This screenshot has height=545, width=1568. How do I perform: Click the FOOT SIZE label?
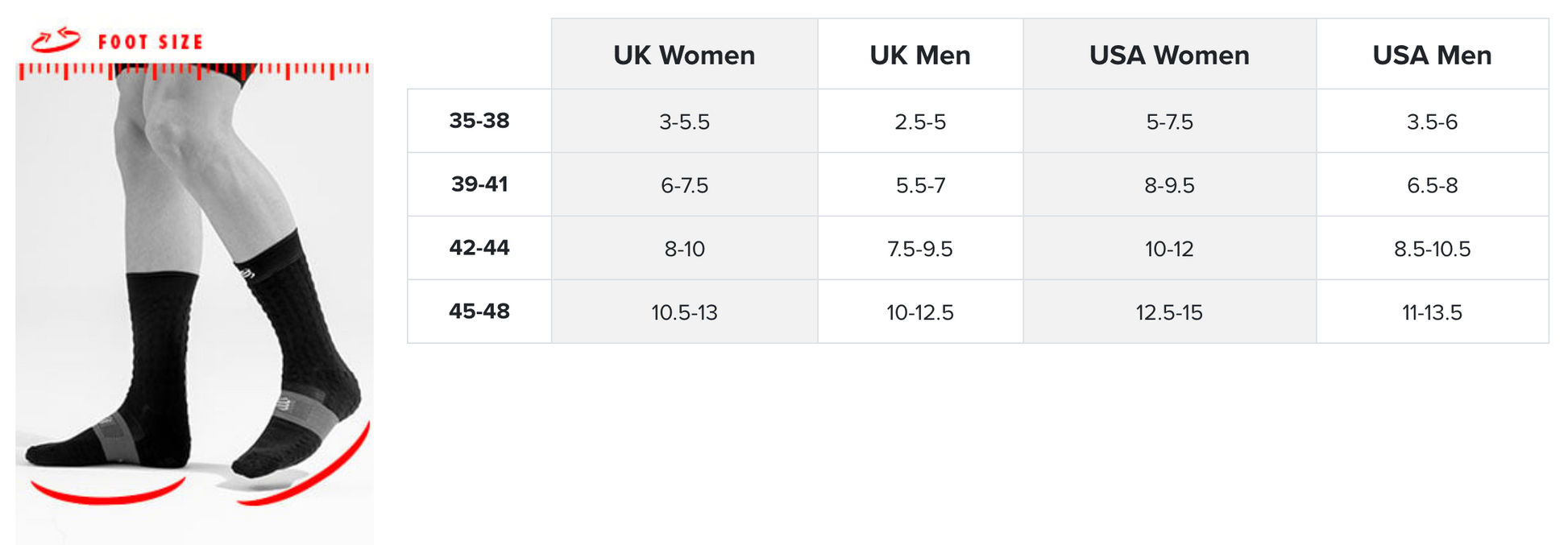(151, 42)
